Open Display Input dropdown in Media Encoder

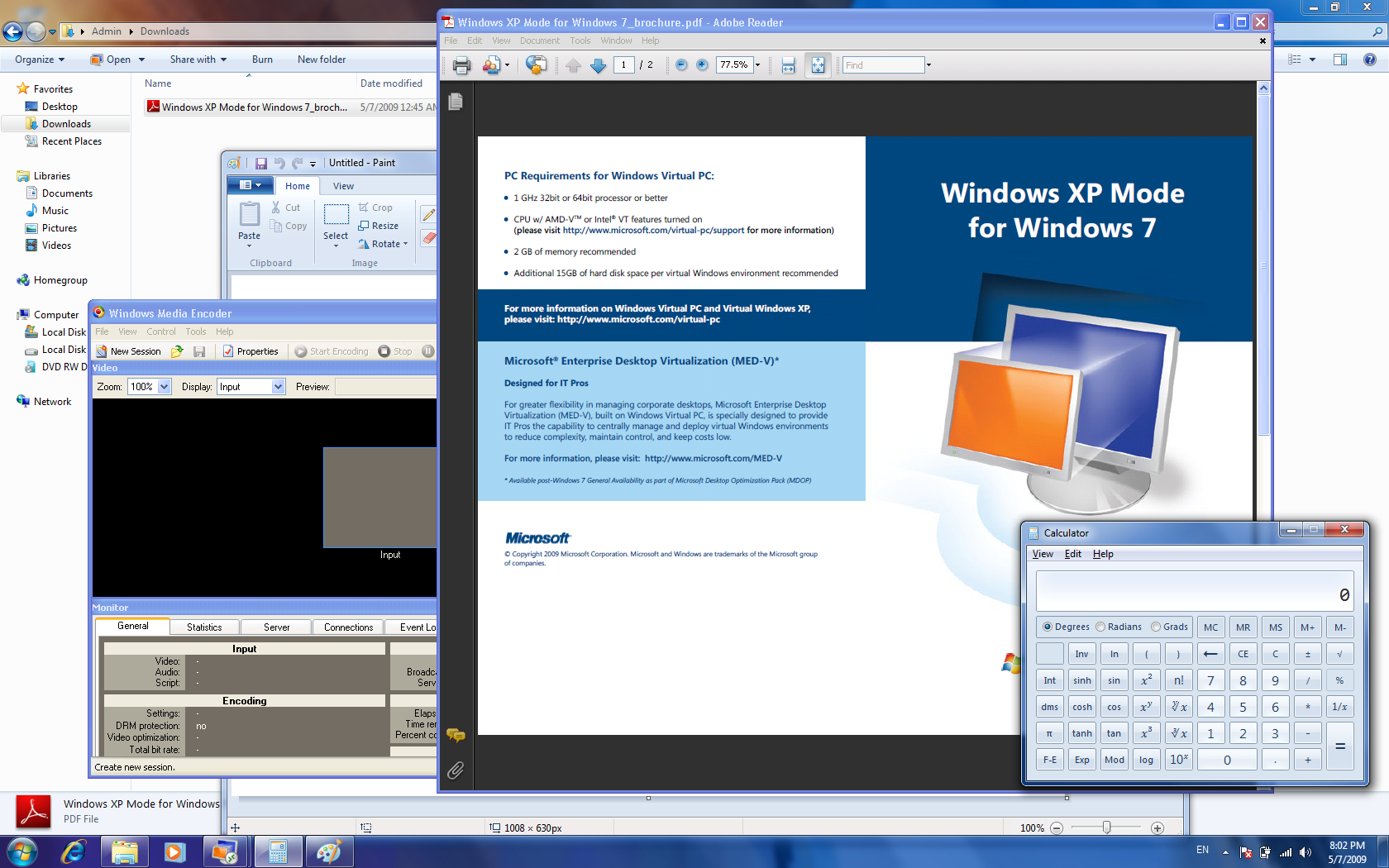pyautogui.click(x=278, y=387)
